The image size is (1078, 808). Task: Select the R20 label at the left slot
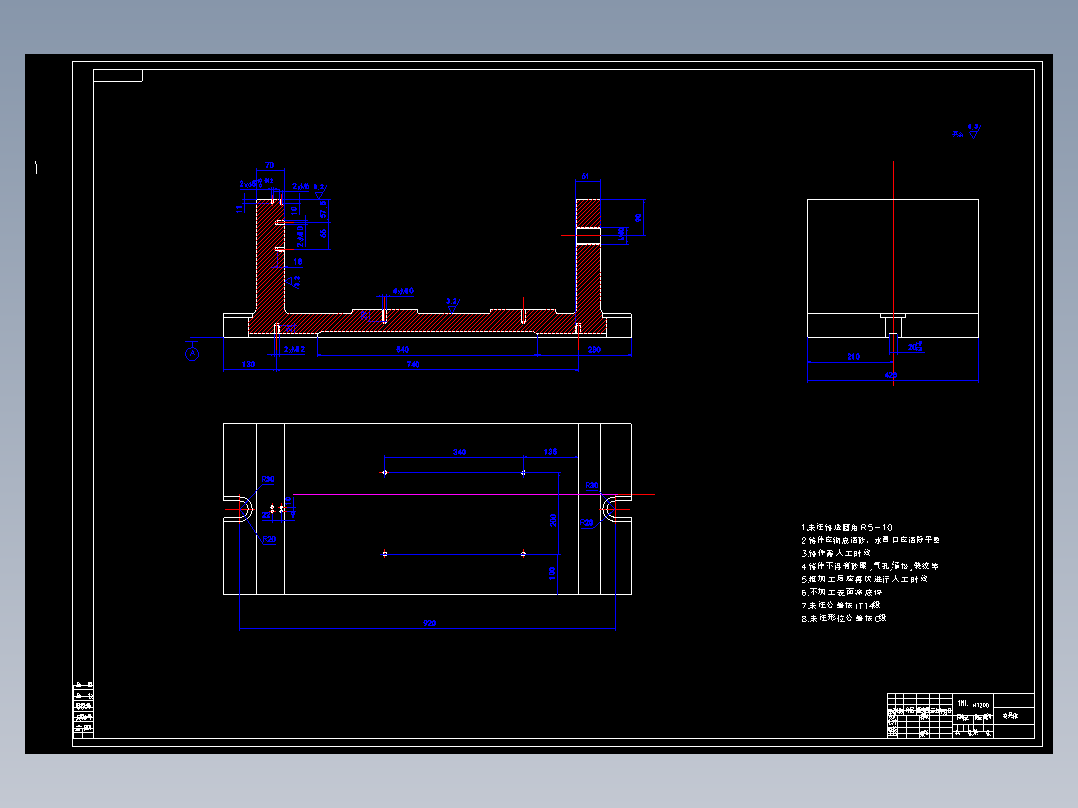(269, 540)
